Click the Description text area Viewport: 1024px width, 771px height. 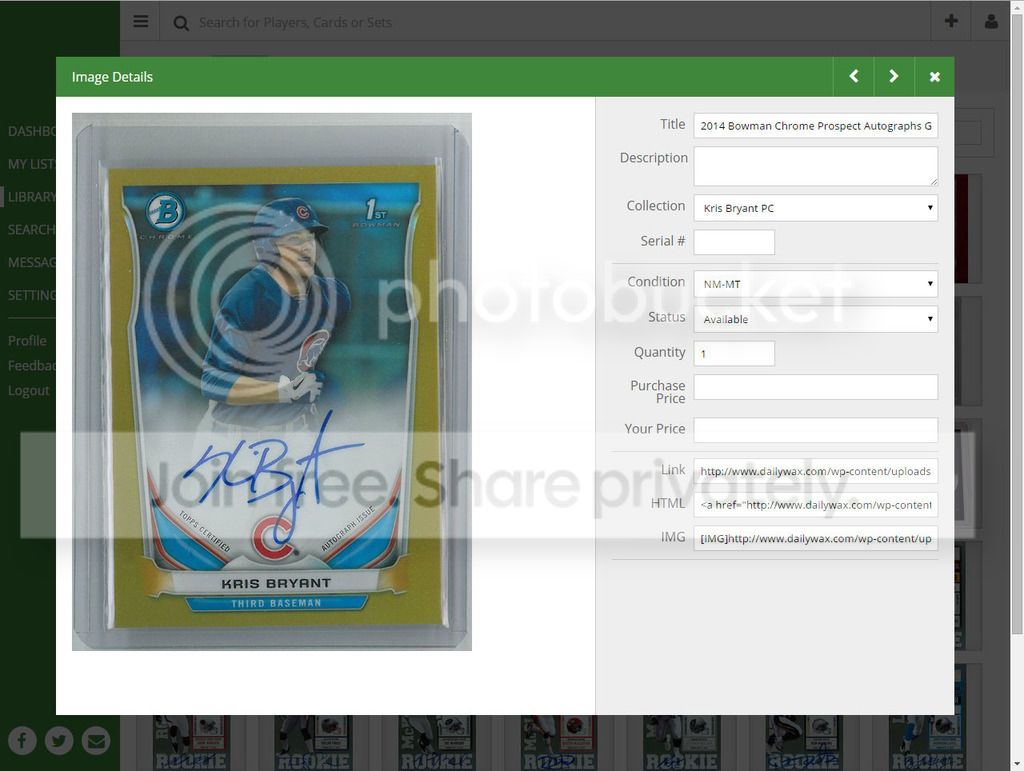point(816,166)
